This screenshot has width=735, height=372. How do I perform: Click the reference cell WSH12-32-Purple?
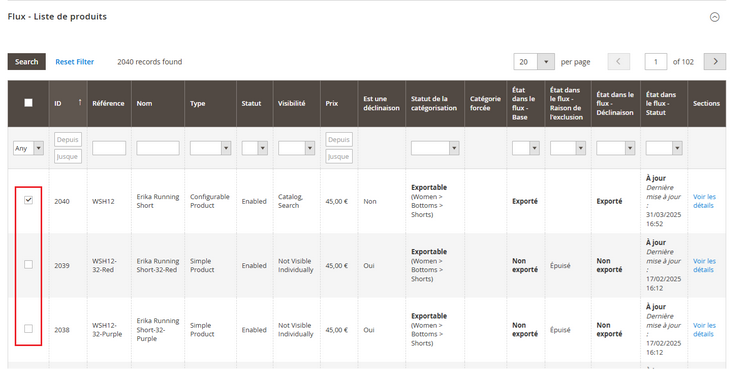(x=107, y=330)
